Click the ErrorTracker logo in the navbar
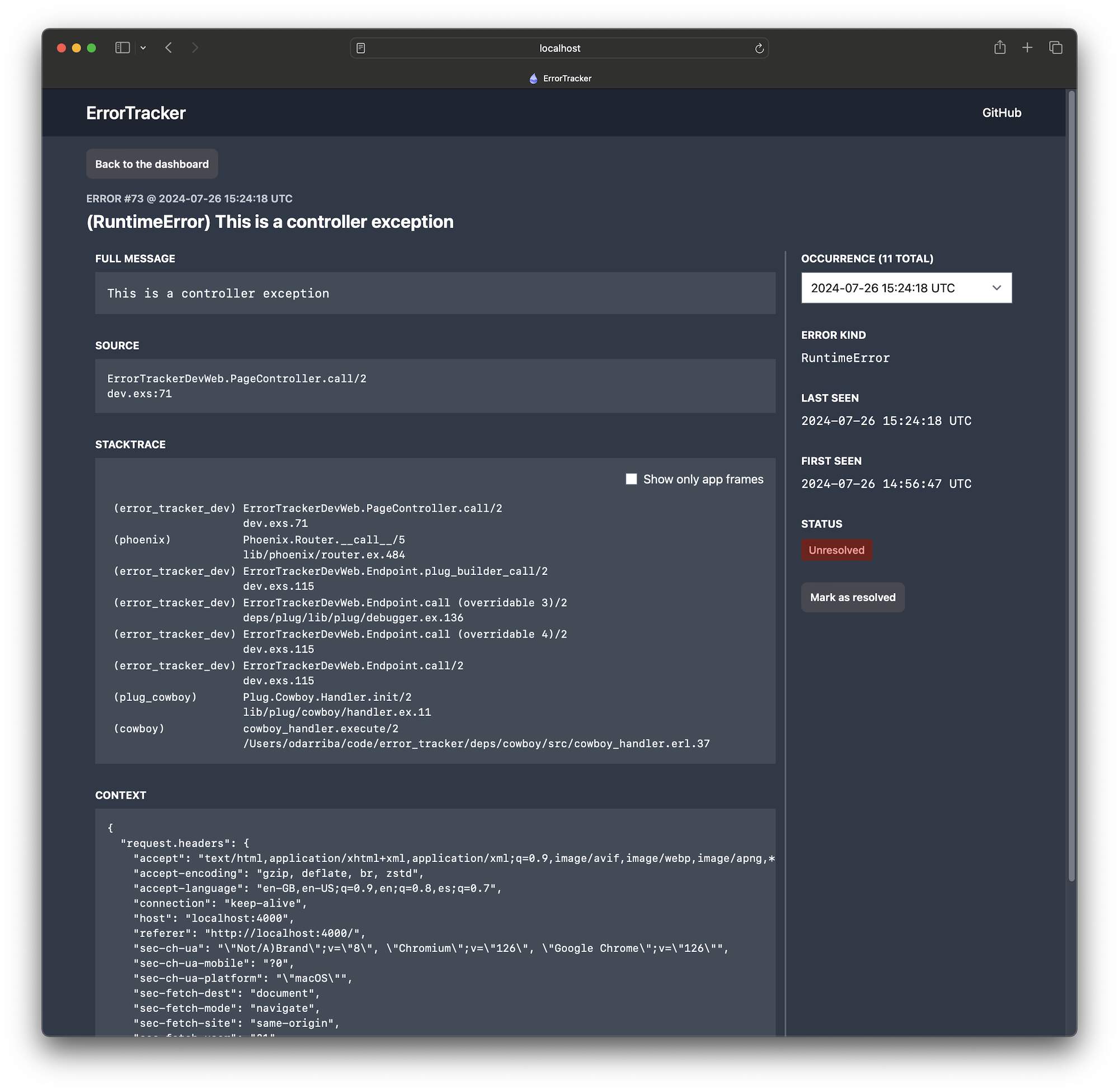The image size is (1119, 1092). point(136,112)
